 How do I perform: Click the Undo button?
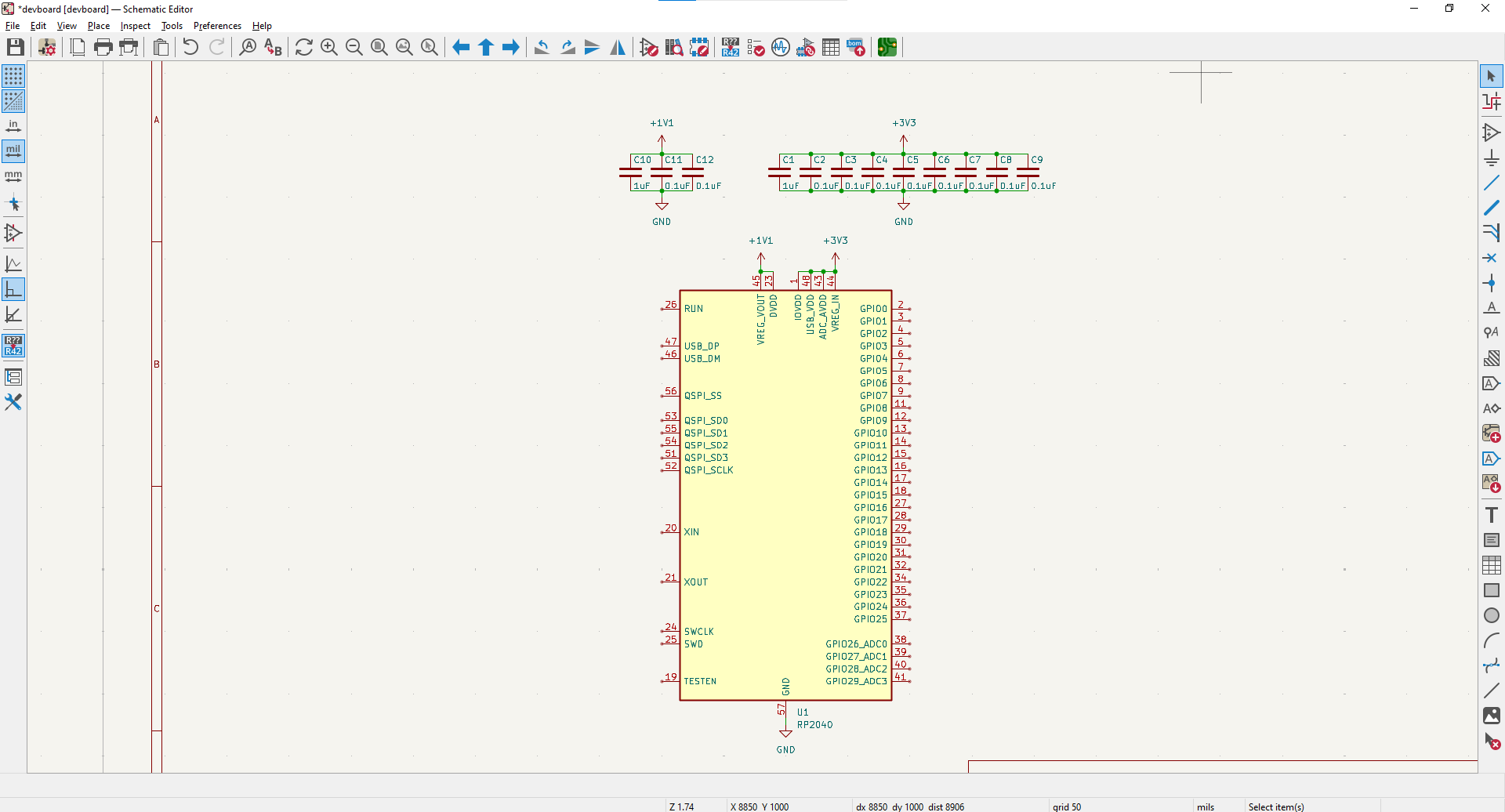point(190,48)
